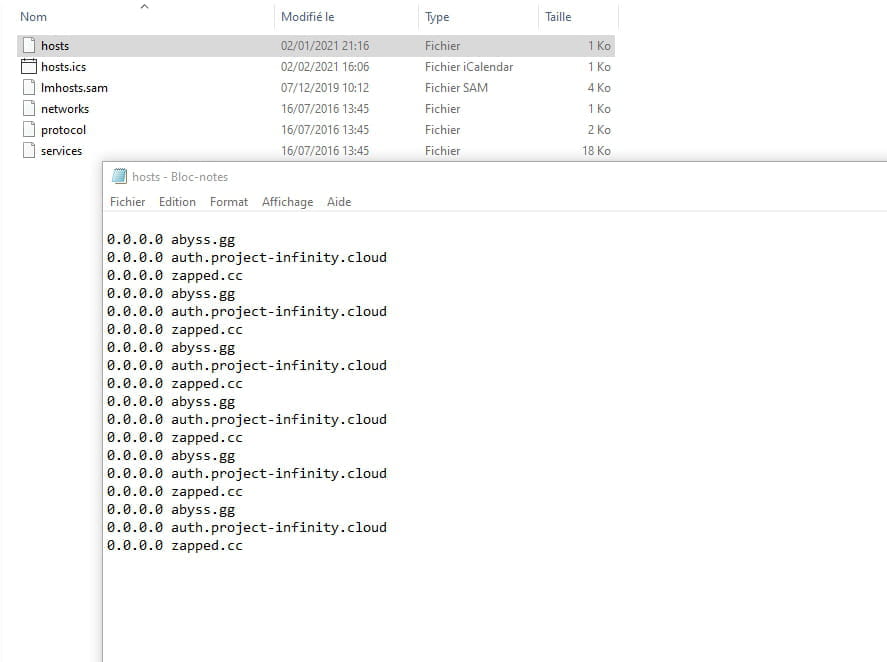Open the Edition menu in Bloc-notes
This screenshot has height=662, width=887.
click(177, 202)
